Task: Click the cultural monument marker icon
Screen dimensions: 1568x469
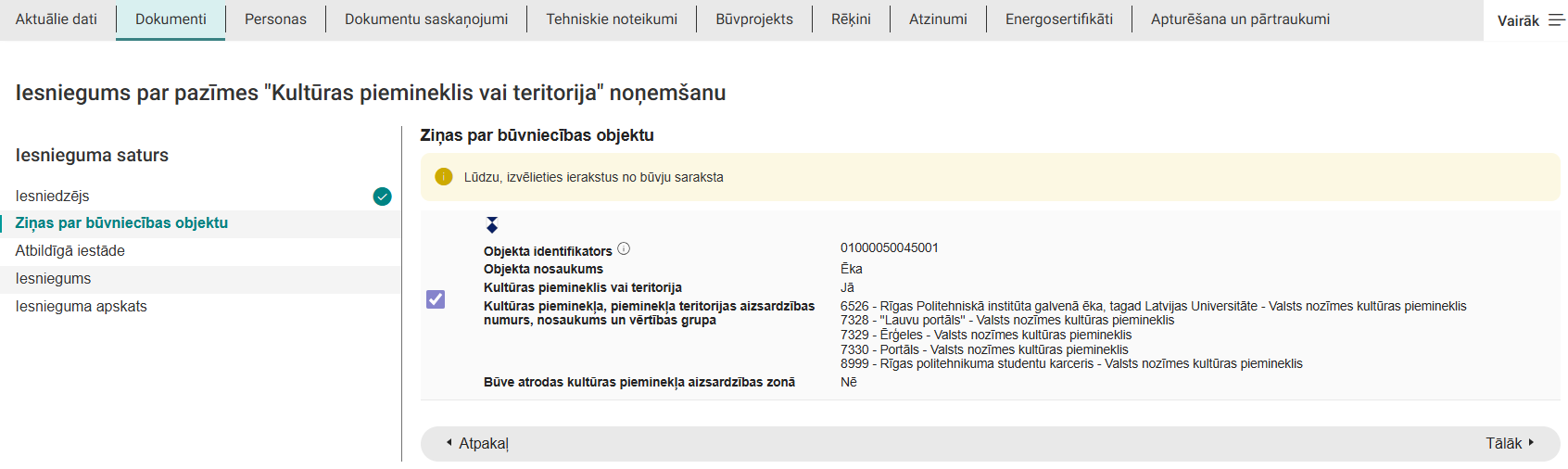Action: coord(492,225)
